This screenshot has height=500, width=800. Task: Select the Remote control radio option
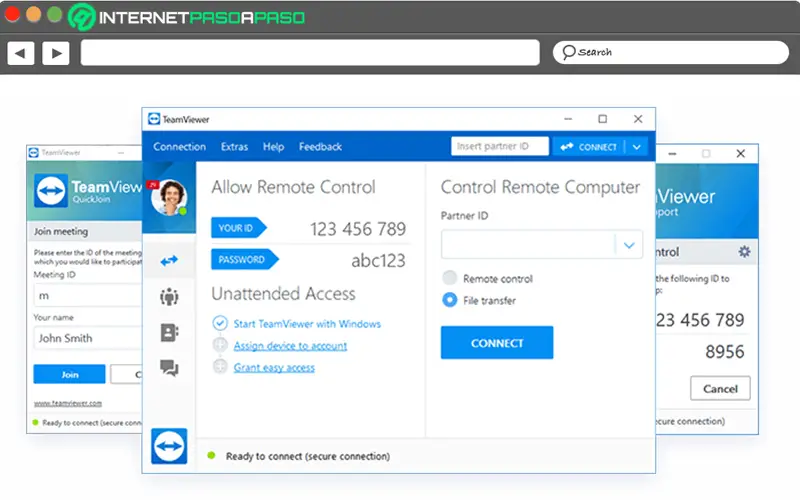click(x=449, y=278)
